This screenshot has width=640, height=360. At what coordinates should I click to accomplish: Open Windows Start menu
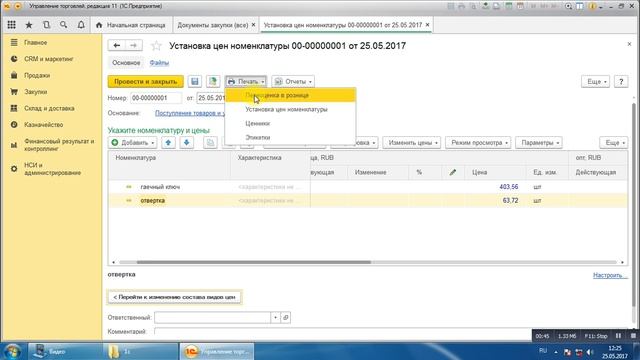coord(13,351)
